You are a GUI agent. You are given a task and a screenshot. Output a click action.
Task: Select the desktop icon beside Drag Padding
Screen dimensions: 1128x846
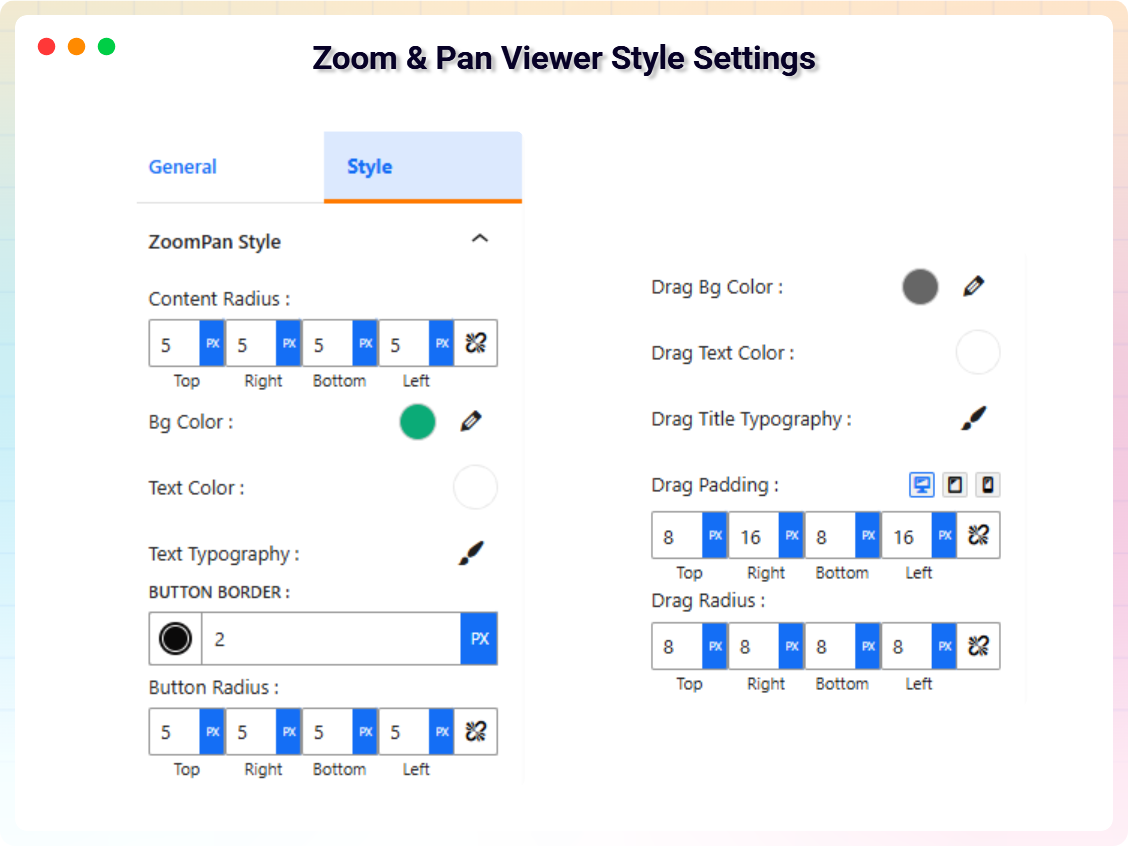click(x=922, y=484)
